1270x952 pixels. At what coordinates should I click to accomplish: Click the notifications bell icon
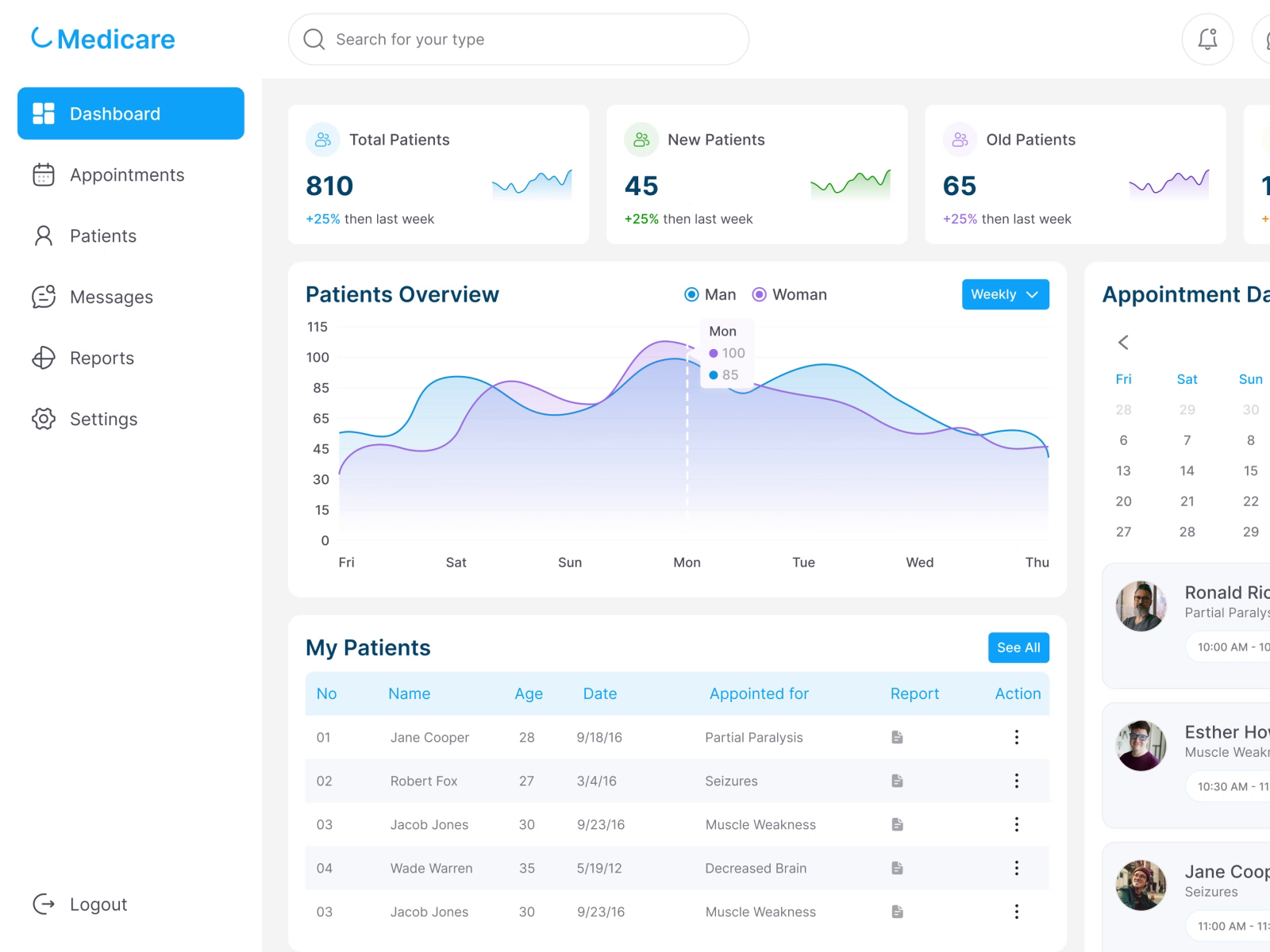pyautogui.click(x=1207, y=39)
